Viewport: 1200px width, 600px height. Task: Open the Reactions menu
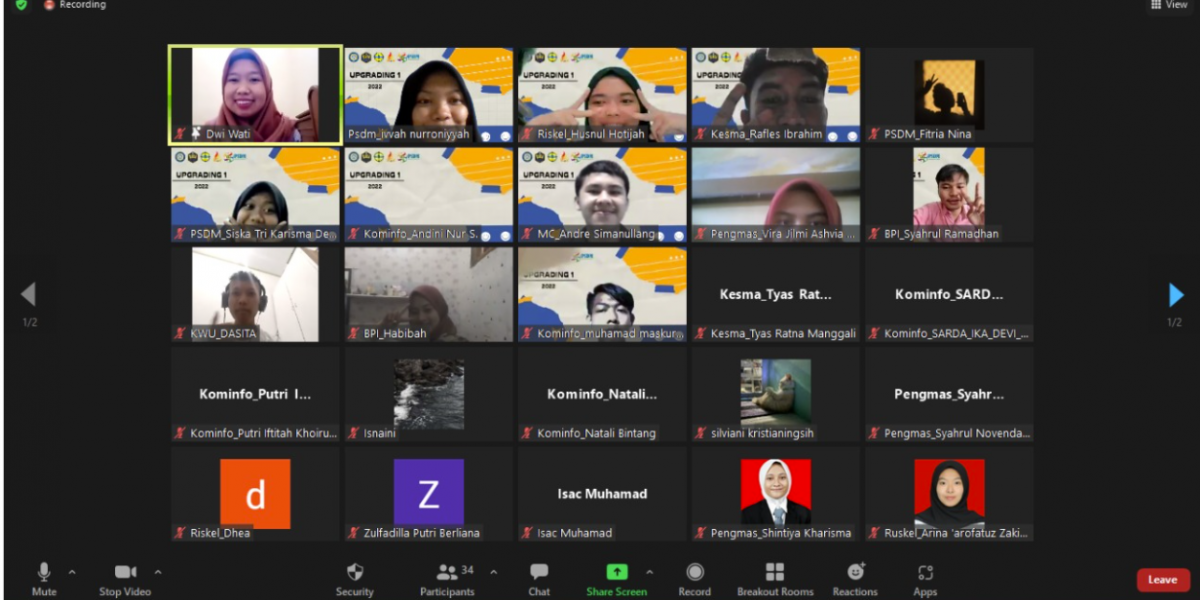click(x=855, y=572)
